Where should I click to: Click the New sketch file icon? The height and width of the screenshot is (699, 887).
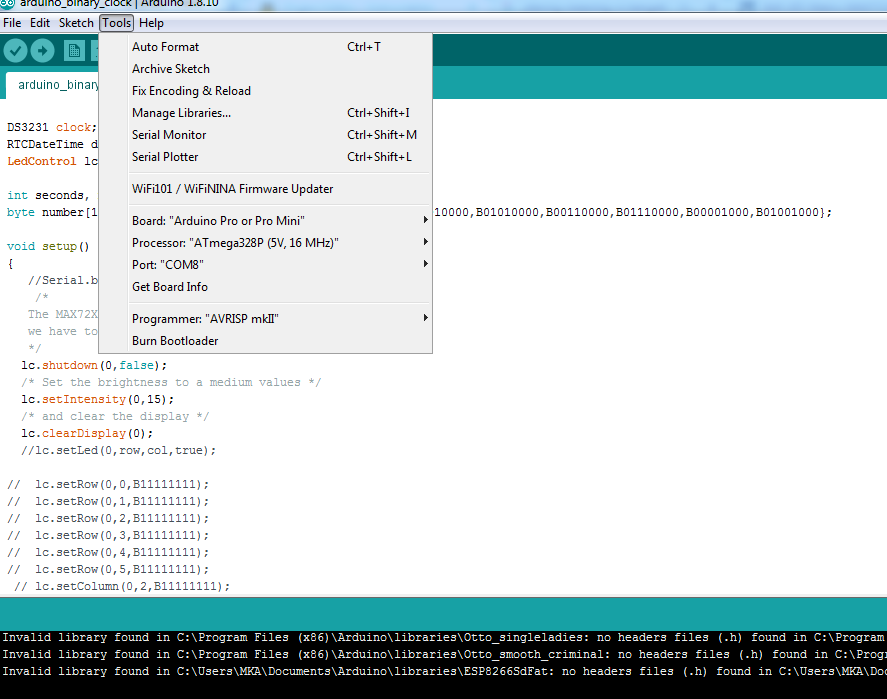(x=74, y=51)
